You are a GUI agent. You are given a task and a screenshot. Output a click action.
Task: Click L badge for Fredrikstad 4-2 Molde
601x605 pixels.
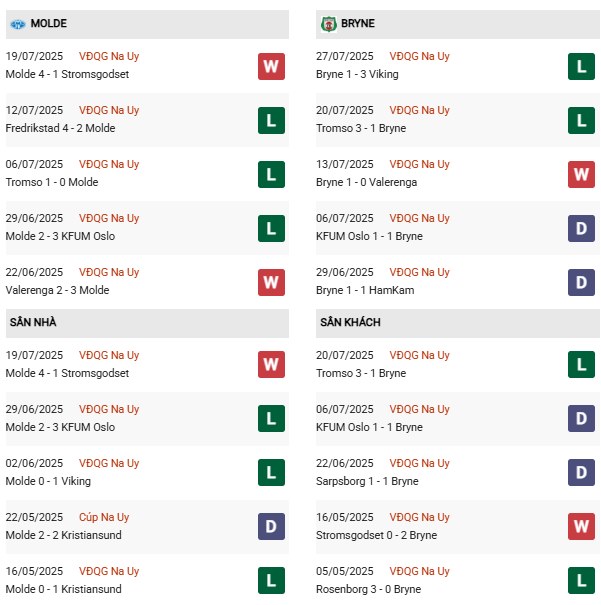(x=271, y=120)
